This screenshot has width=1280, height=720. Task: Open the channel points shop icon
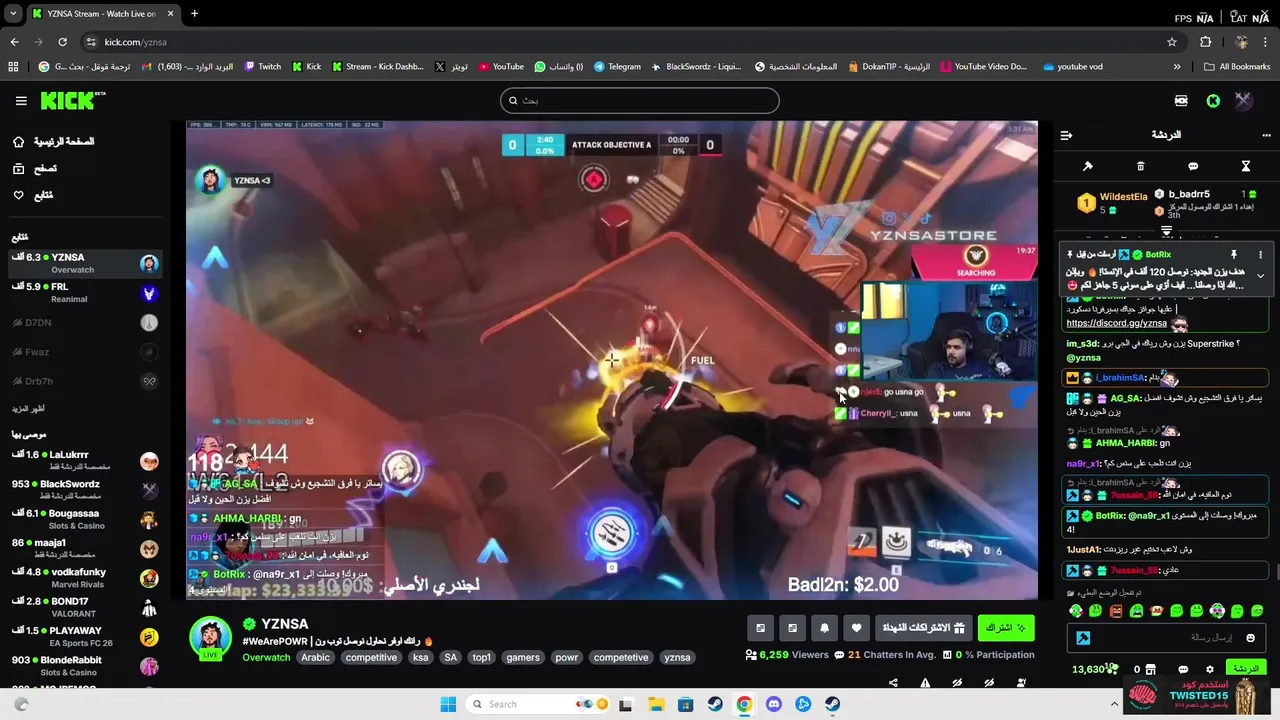click(1150, 670)
